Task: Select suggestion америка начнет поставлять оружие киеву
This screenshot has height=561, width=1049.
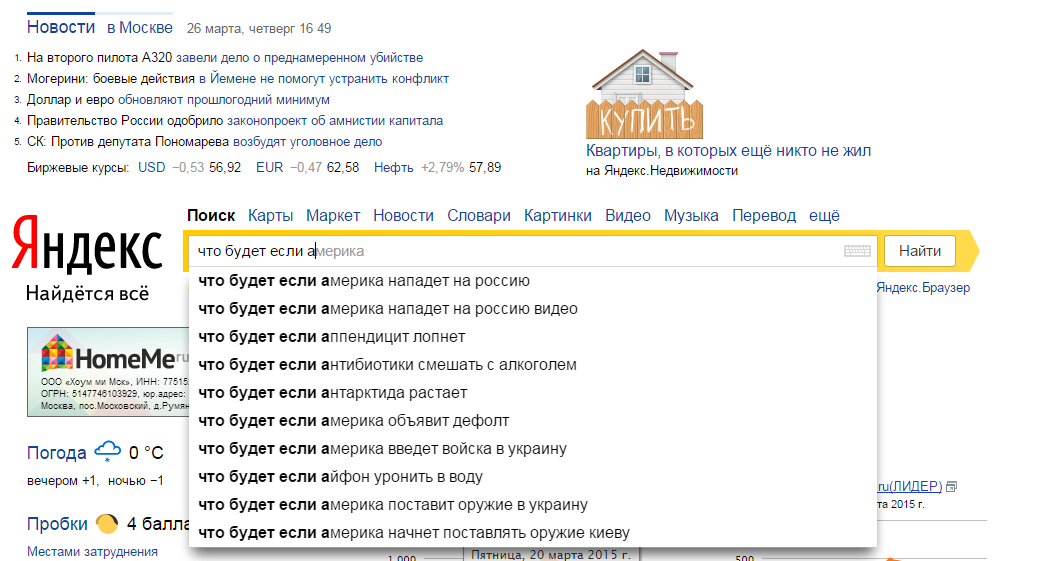Action: click(533, 534)
